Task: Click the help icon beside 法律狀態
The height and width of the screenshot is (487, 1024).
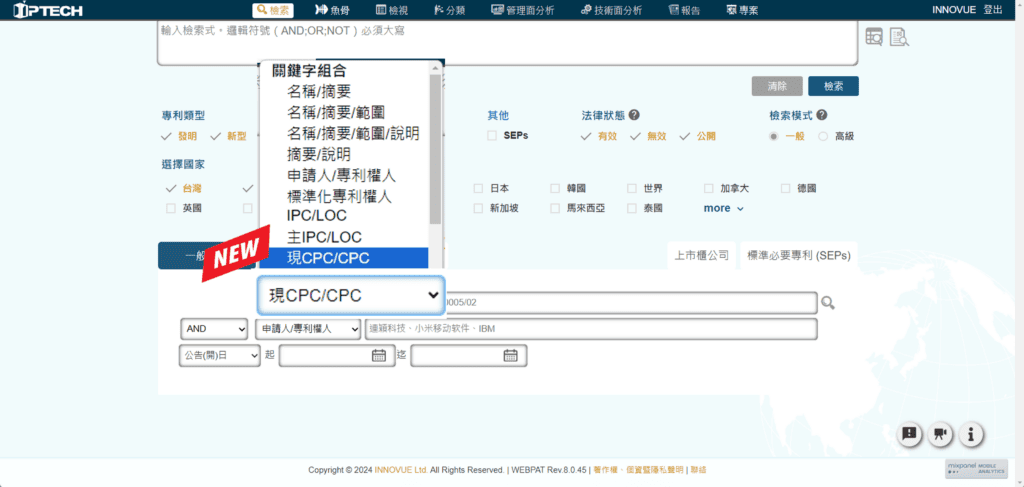Action: click(634, 116)
